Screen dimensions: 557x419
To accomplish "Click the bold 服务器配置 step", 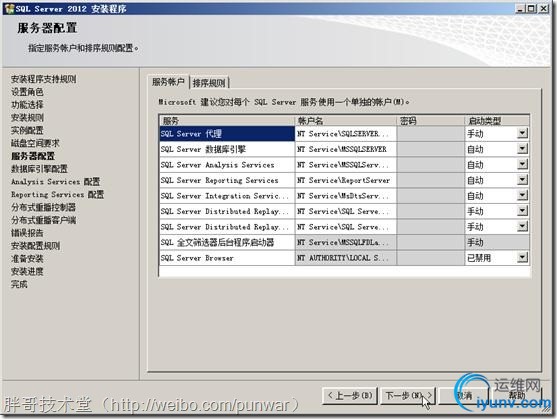I will [x=33, y=156].
